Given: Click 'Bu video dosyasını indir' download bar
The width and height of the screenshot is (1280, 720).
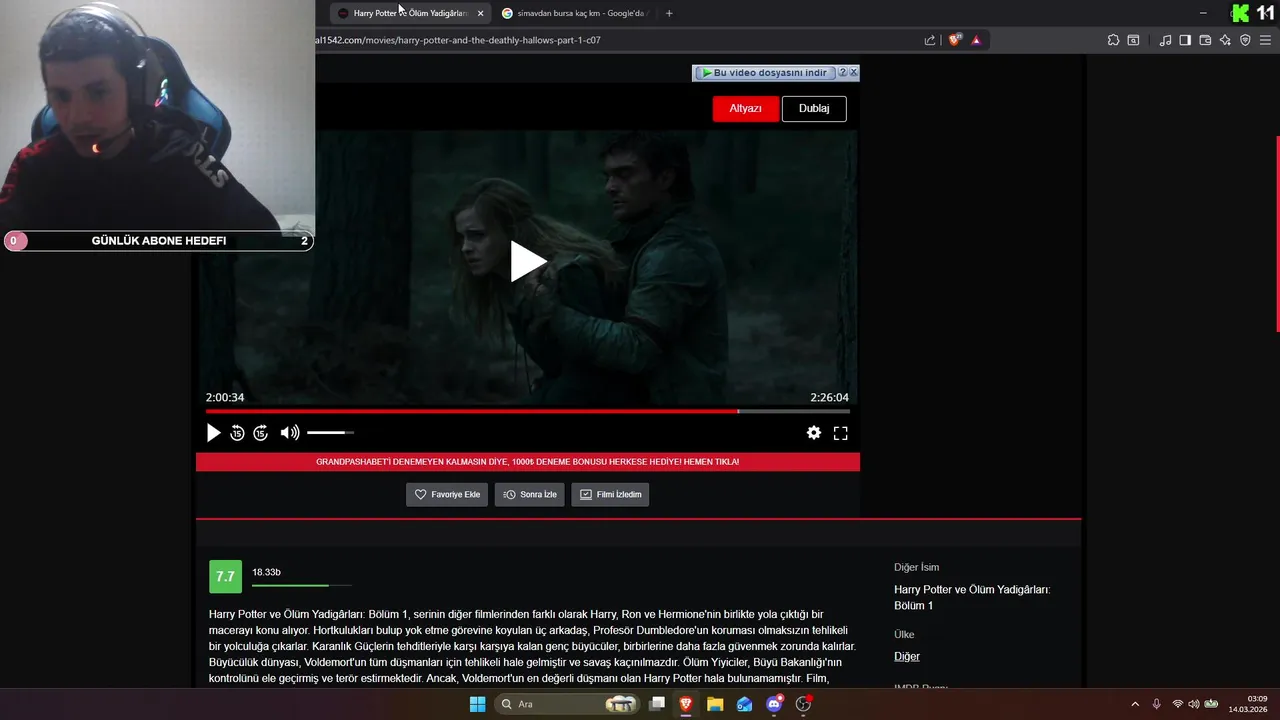Looking at the screenshot, I should (764, 73).
